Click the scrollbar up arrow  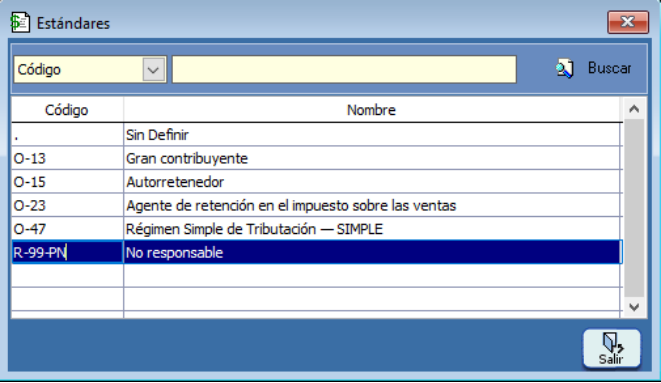point(634,109)
